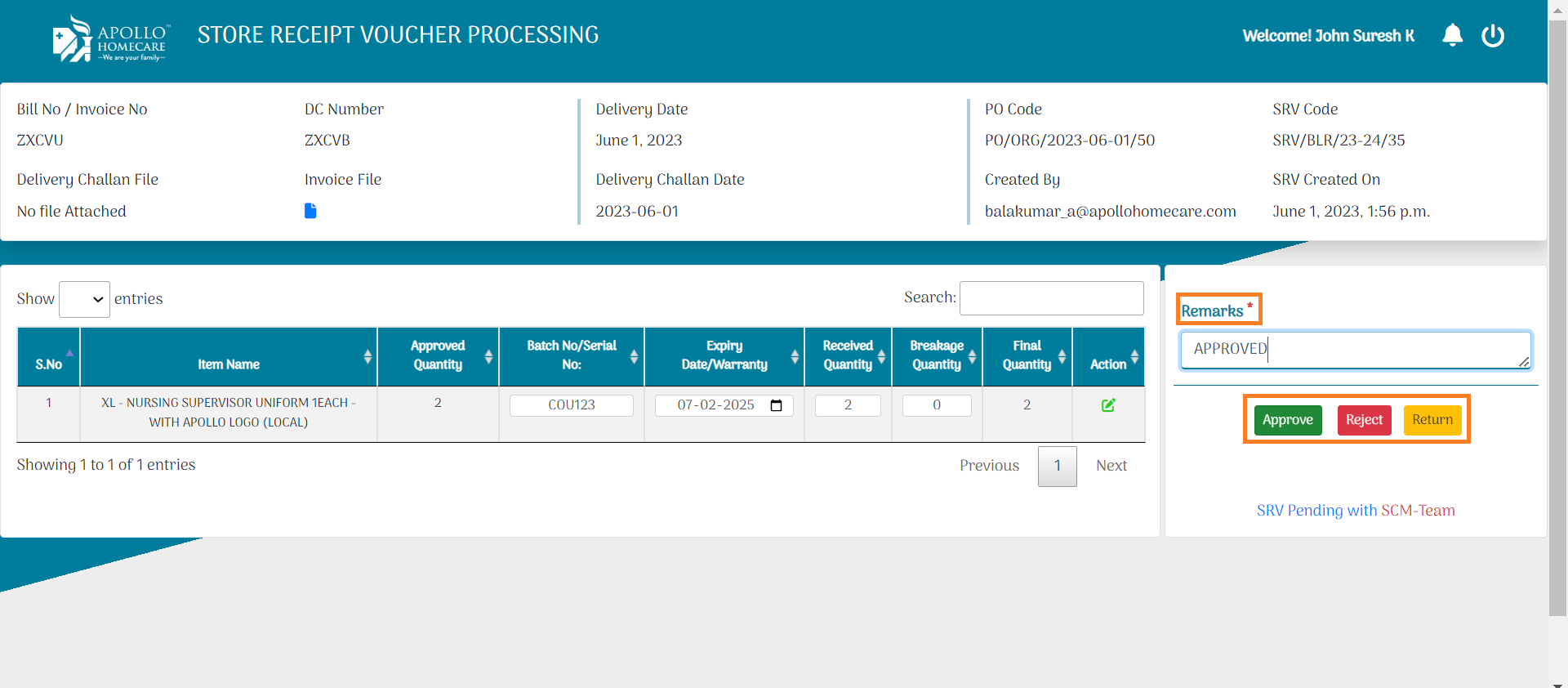Sort by Batch No/Serial No column

572,356
